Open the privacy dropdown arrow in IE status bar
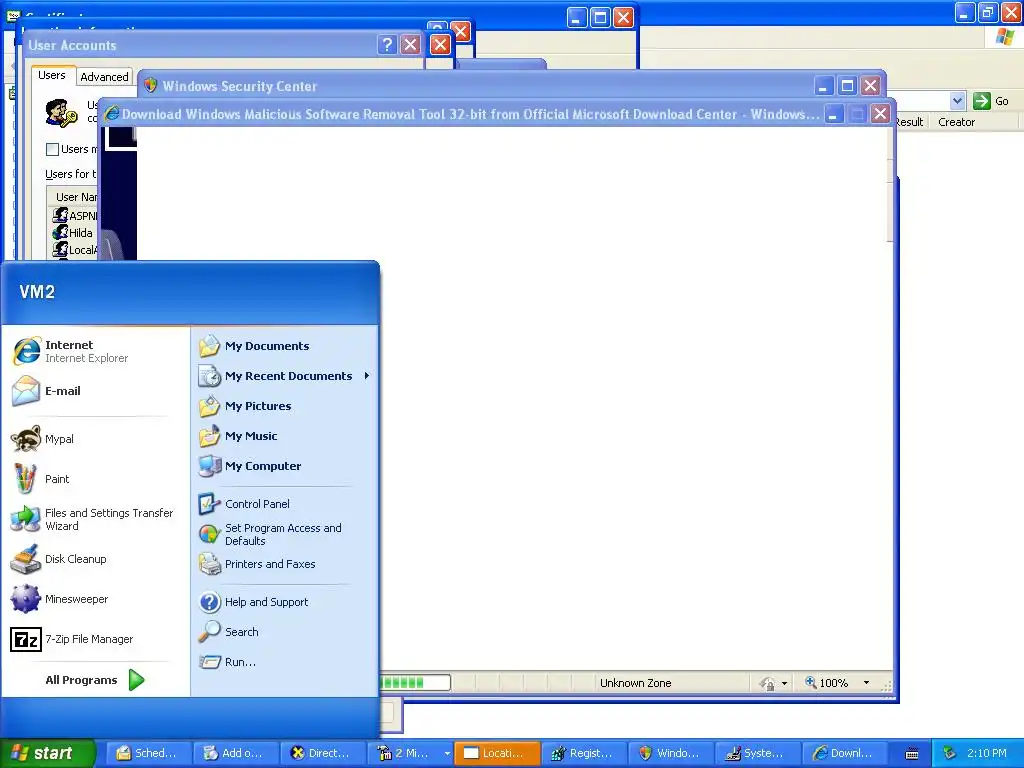1024x768 pixels. 784,683
